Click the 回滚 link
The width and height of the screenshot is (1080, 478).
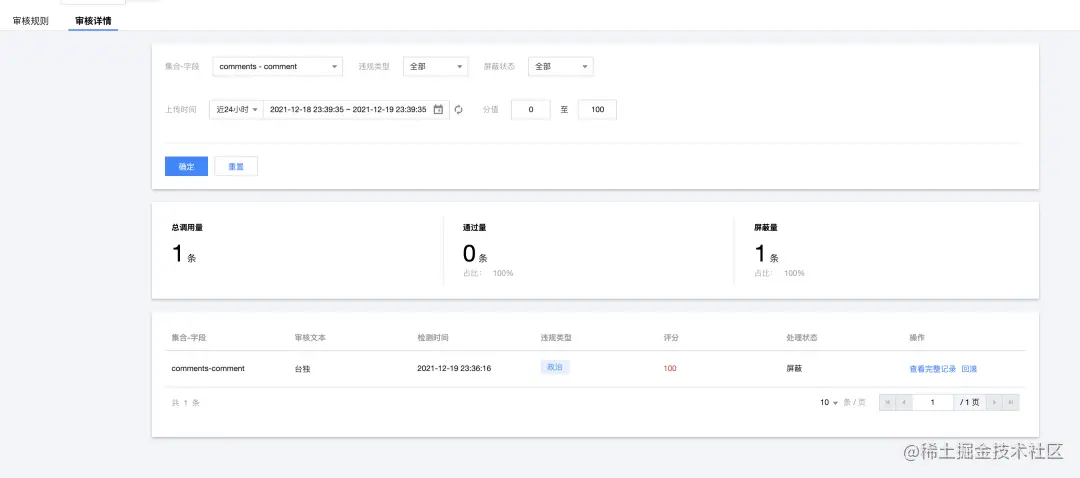tap(969, 368)
